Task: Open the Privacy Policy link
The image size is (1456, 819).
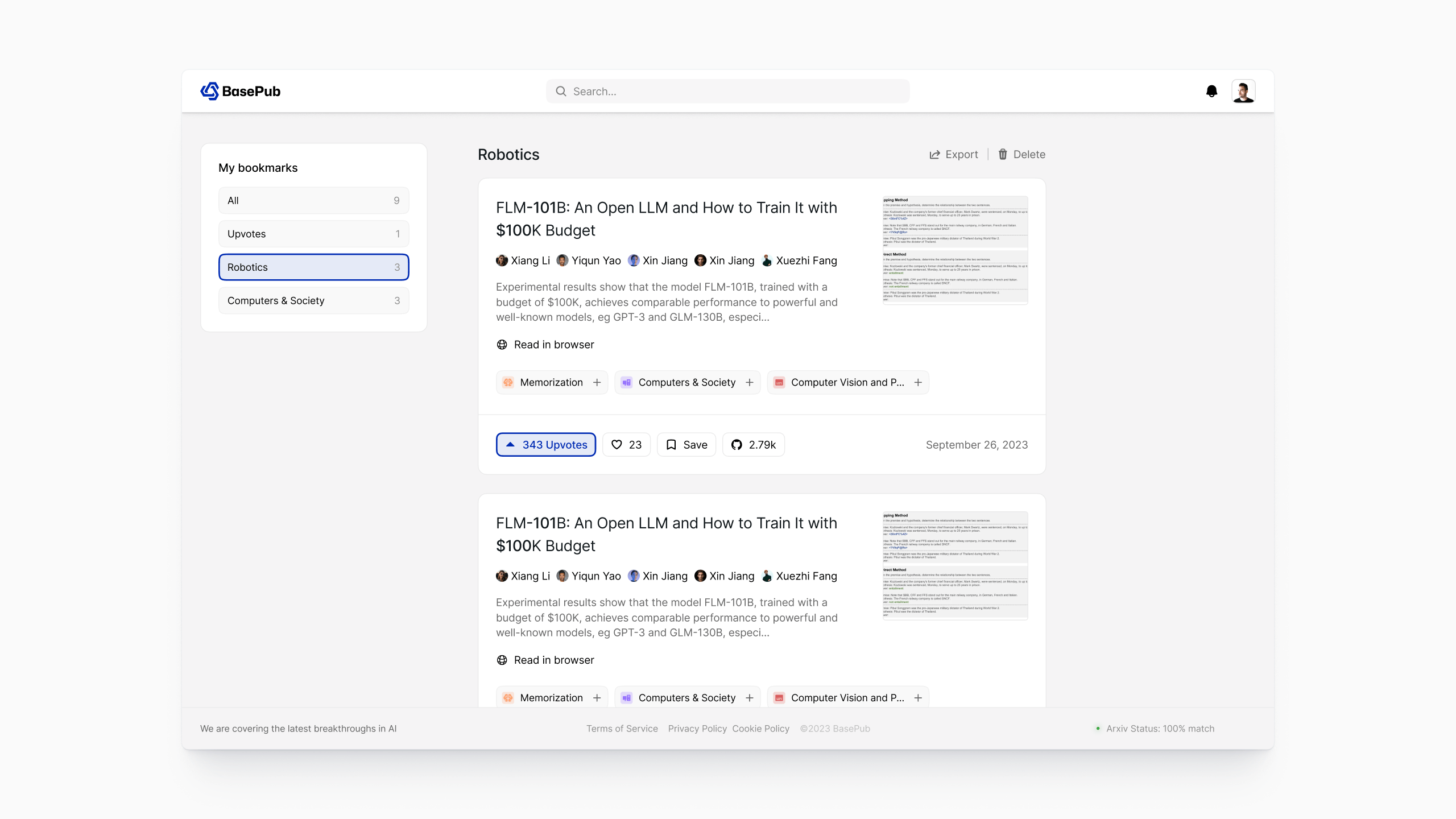Action: pyautogui.click(x=697, y=729)
